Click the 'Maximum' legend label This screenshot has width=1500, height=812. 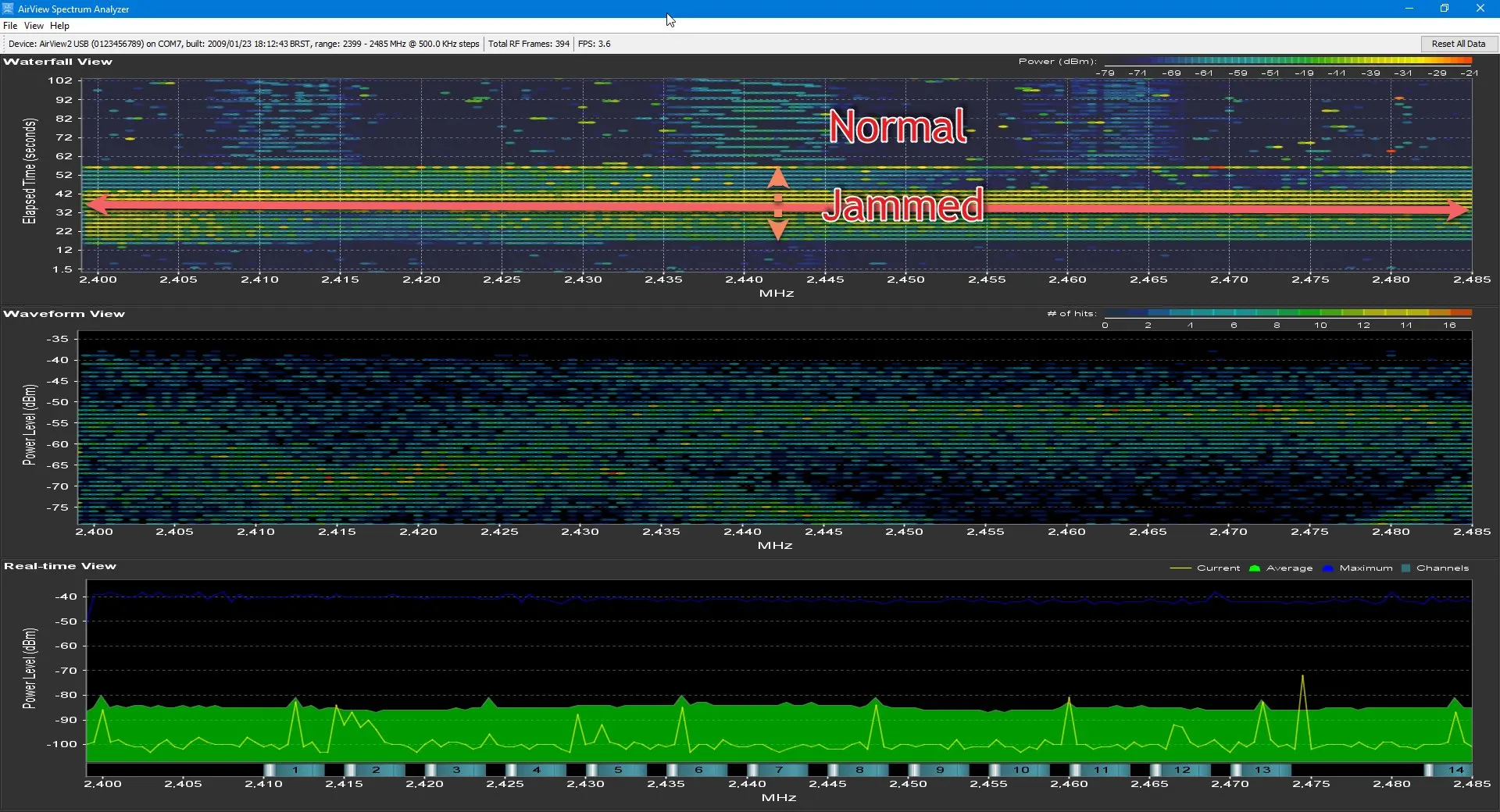(x=1366, y=568)
